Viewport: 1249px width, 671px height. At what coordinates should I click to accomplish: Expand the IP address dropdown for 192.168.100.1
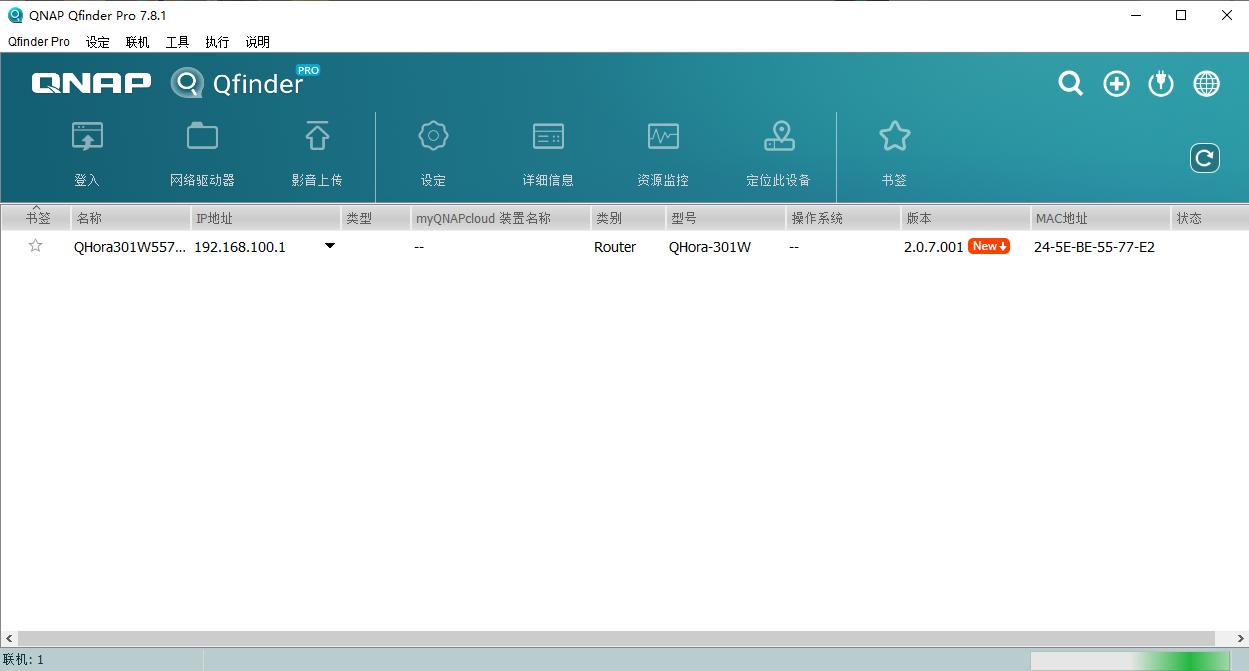pyautogui.click(x=329, y=245)
